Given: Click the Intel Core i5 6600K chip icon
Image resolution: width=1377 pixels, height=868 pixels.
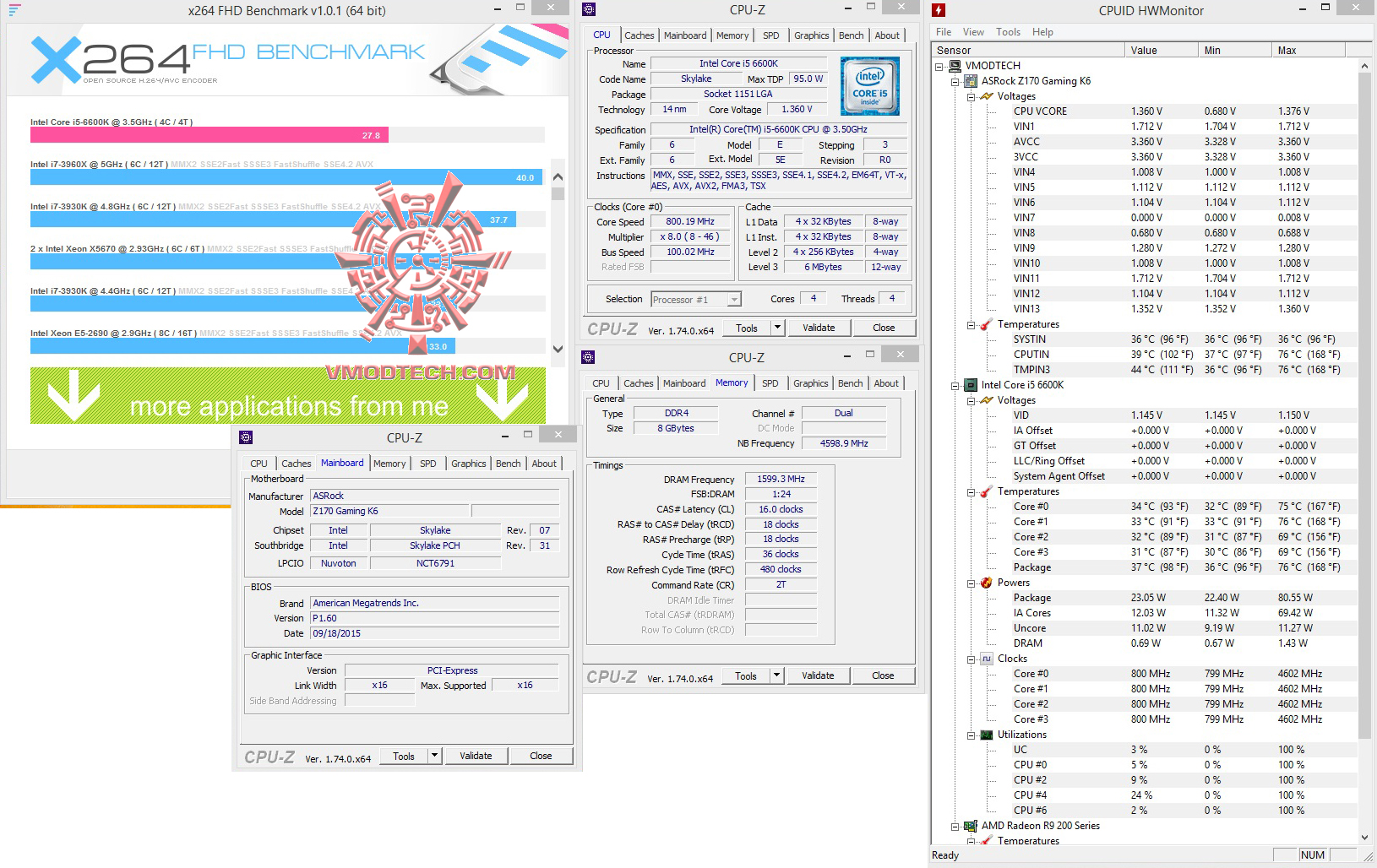Looking at the screenshot, I should tap(972, 385).
